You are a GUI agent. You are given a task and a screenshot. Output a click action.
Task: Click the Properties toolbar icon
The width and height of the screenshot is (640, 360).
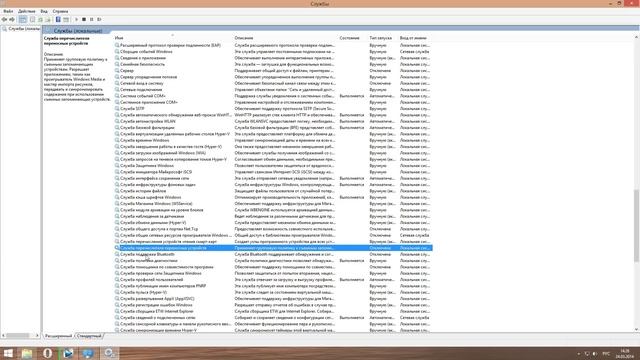32,19
